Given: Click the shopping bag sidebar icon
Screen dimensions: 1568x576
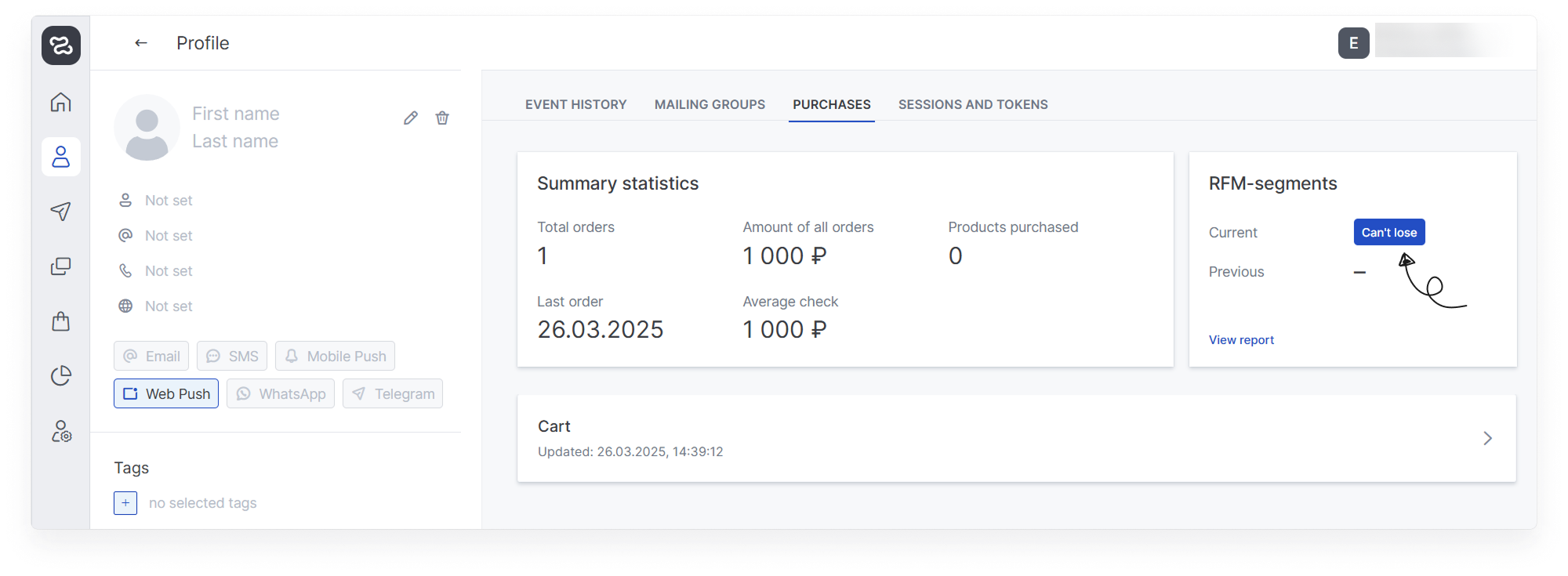Looking at the screenshot, I should coord(61,321).
